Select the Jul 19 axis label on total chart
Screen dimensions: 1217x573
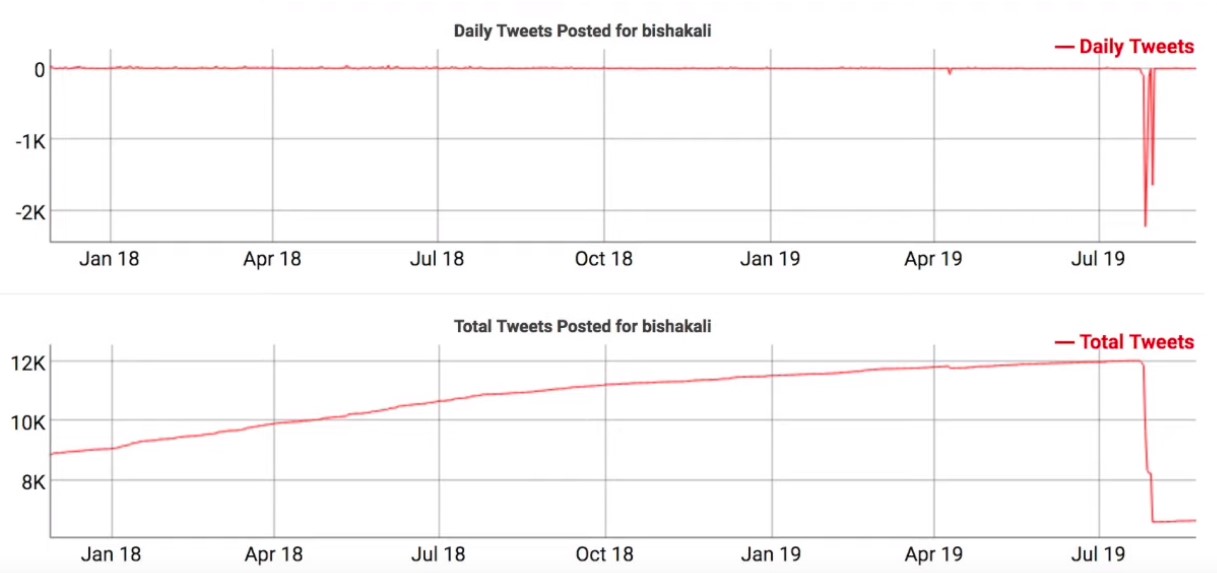click(x=1098, y=553)
